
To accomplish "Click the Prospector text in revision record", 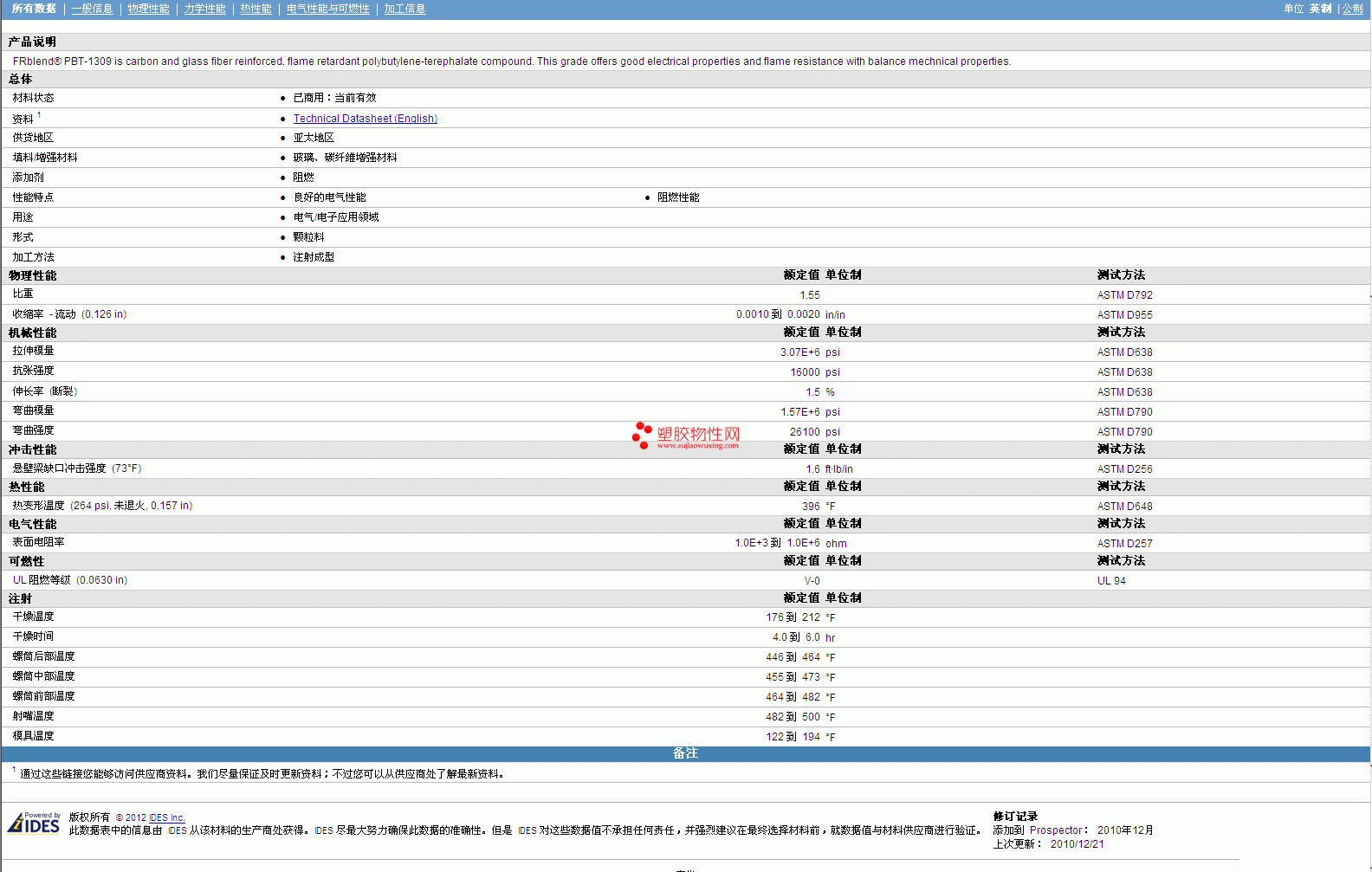I will point(1055,830).
